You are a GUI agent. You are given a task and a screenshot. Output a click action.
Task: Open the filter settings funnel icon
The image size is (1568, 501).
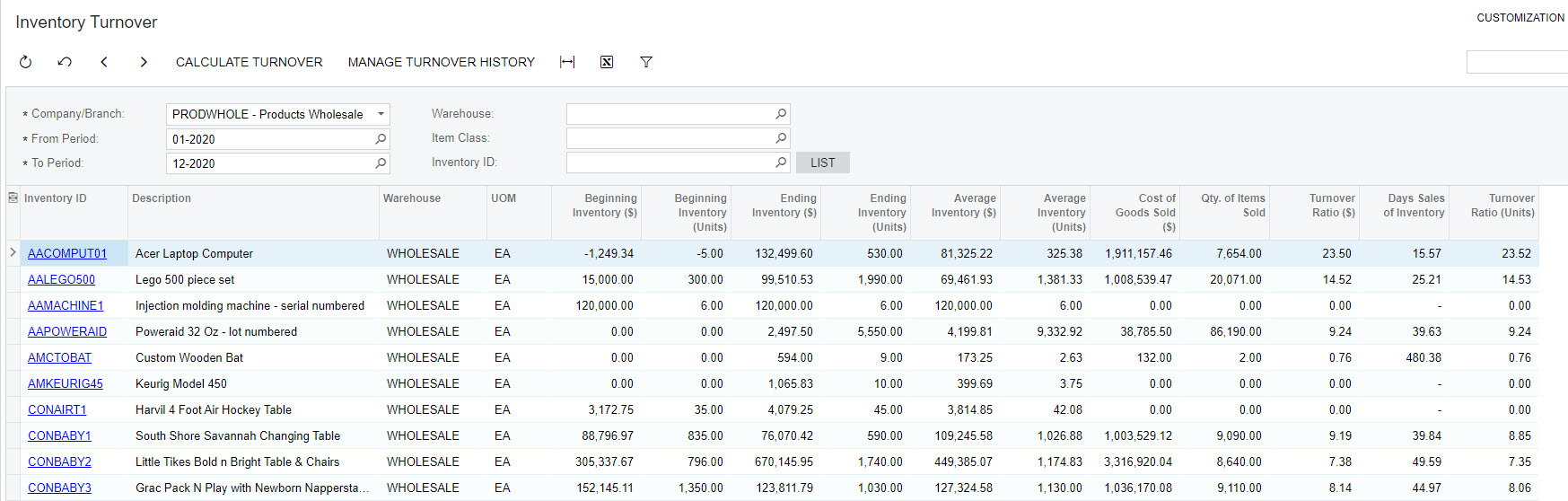[x=646, y=62]
